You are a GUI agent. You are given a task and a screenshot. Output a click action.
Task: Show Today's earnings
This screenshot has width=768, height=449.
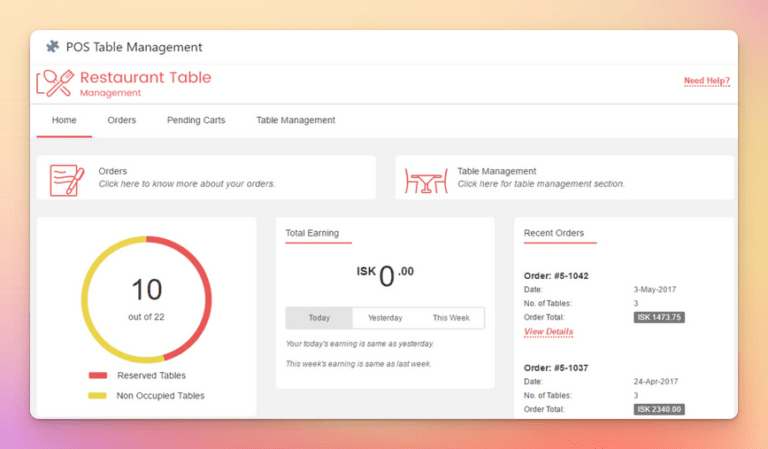coord(319,318)
